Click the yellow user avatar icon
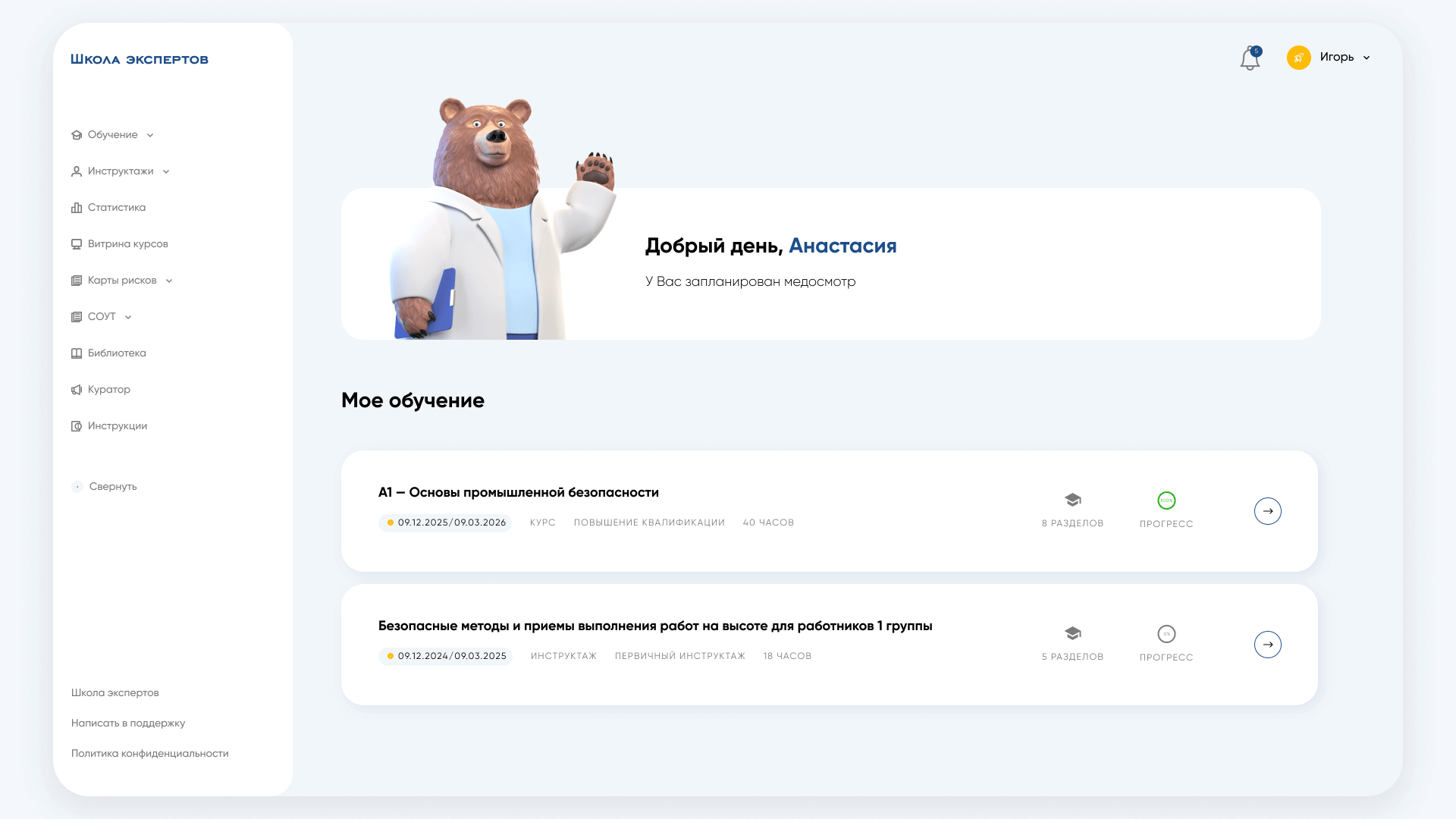Viewport: 1456px width, 819px height. click(x=1299, y=58)
